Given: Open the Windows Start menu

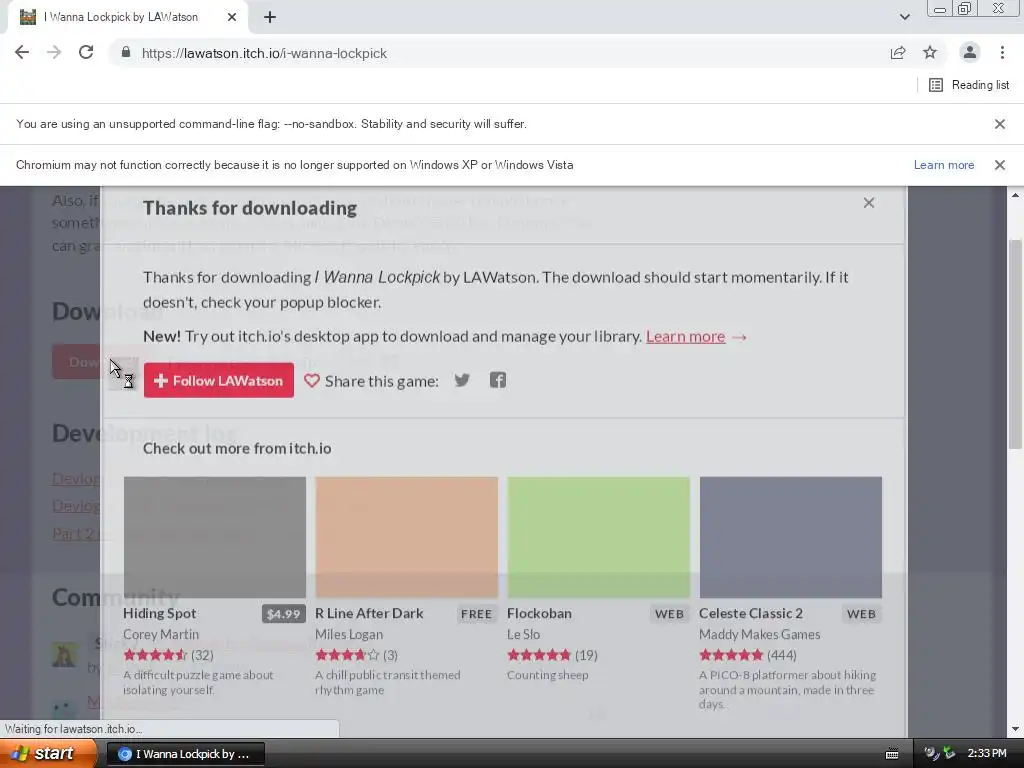Looking at the screenshot, I should (48, 753).
